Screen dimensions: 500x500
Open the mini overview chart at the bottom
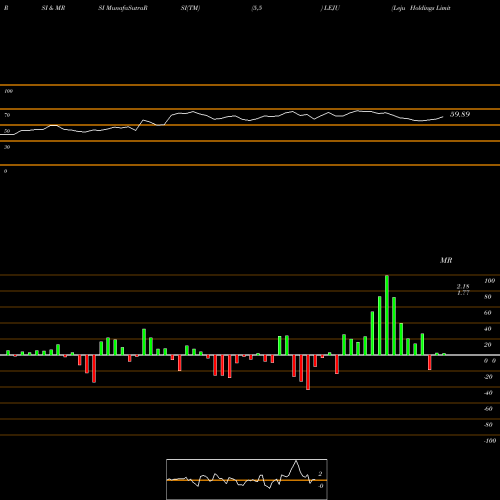point(247,479)
